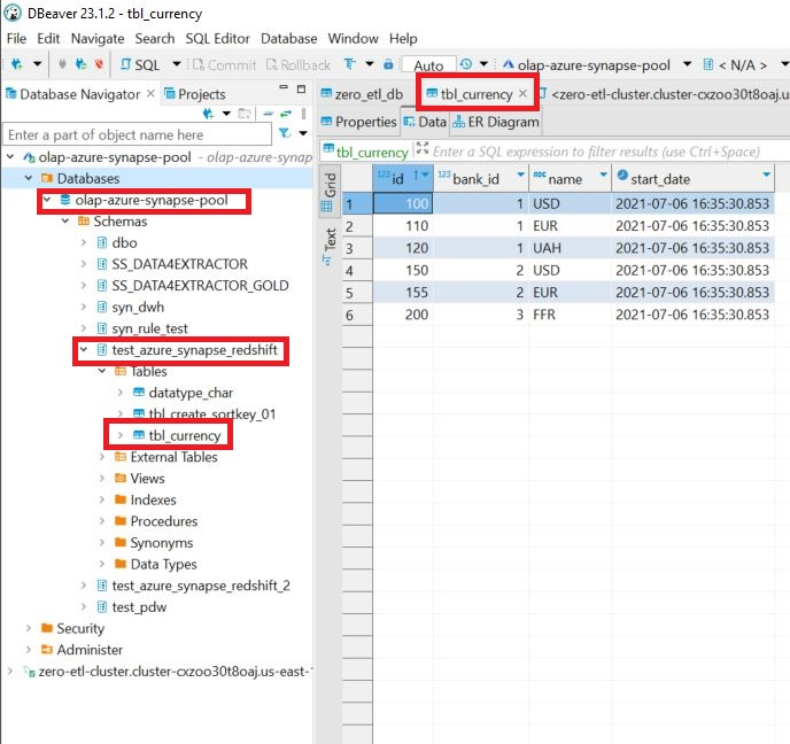
Task: Expand the dbo schema
Action: (84, 243)
